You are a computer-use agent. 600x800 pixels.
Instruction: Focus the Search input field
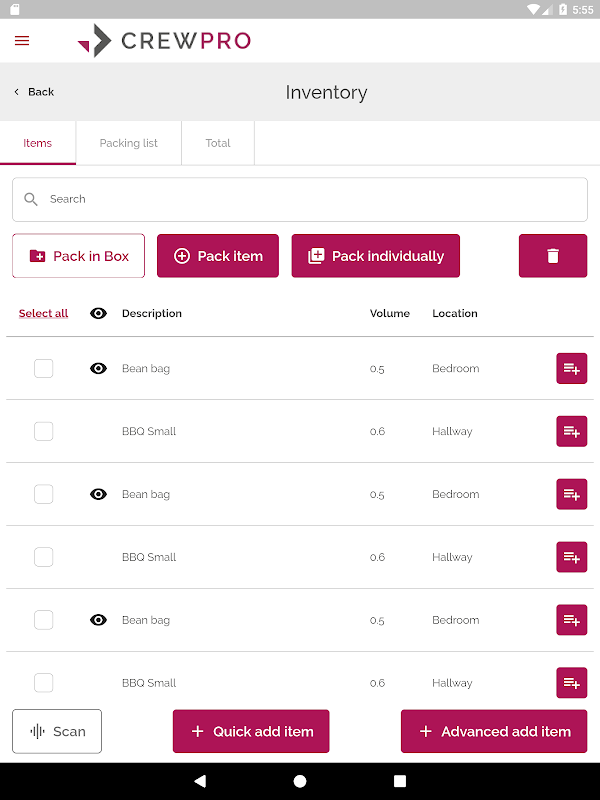300,200
